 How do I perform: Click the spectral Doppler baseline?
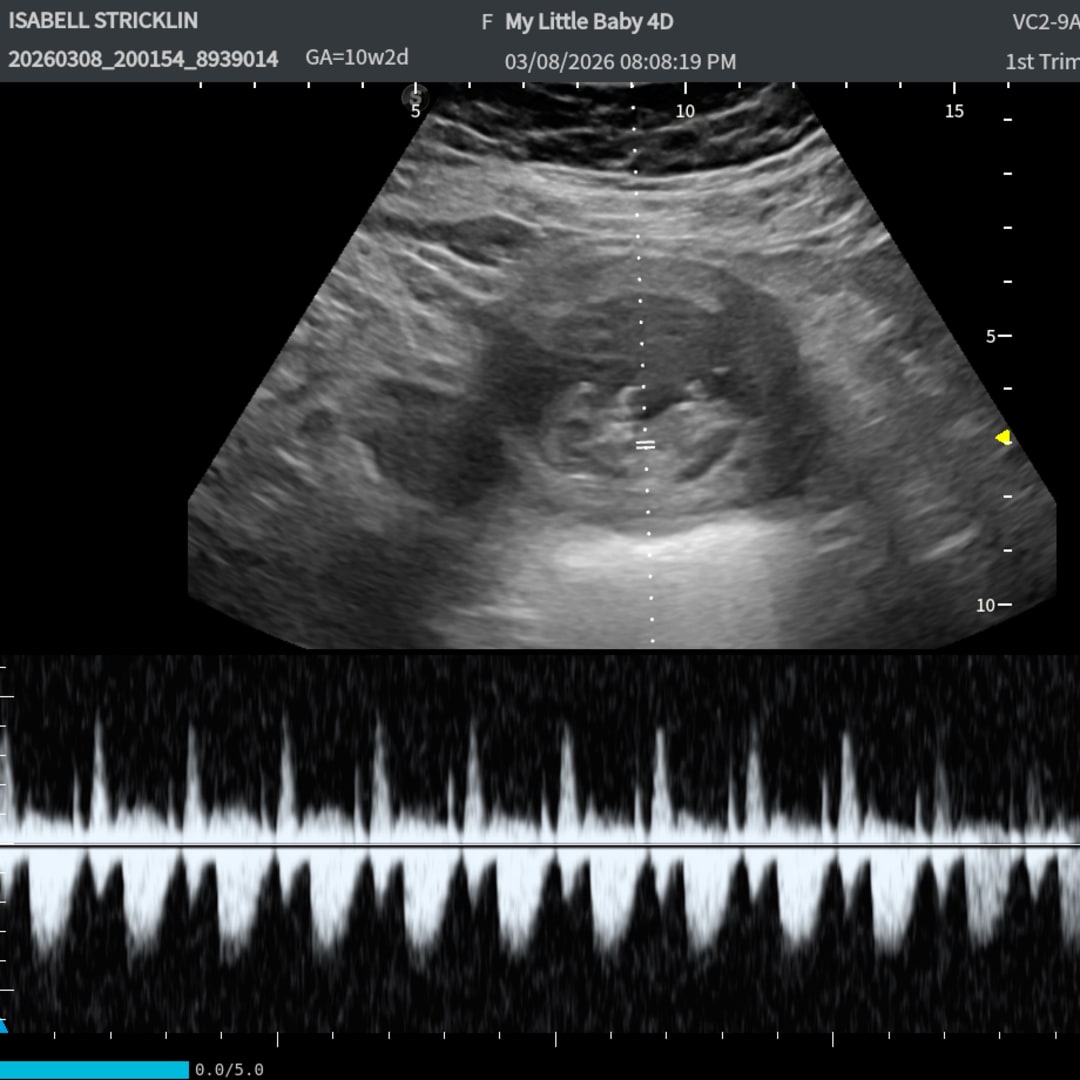click(x=540, y=846)
